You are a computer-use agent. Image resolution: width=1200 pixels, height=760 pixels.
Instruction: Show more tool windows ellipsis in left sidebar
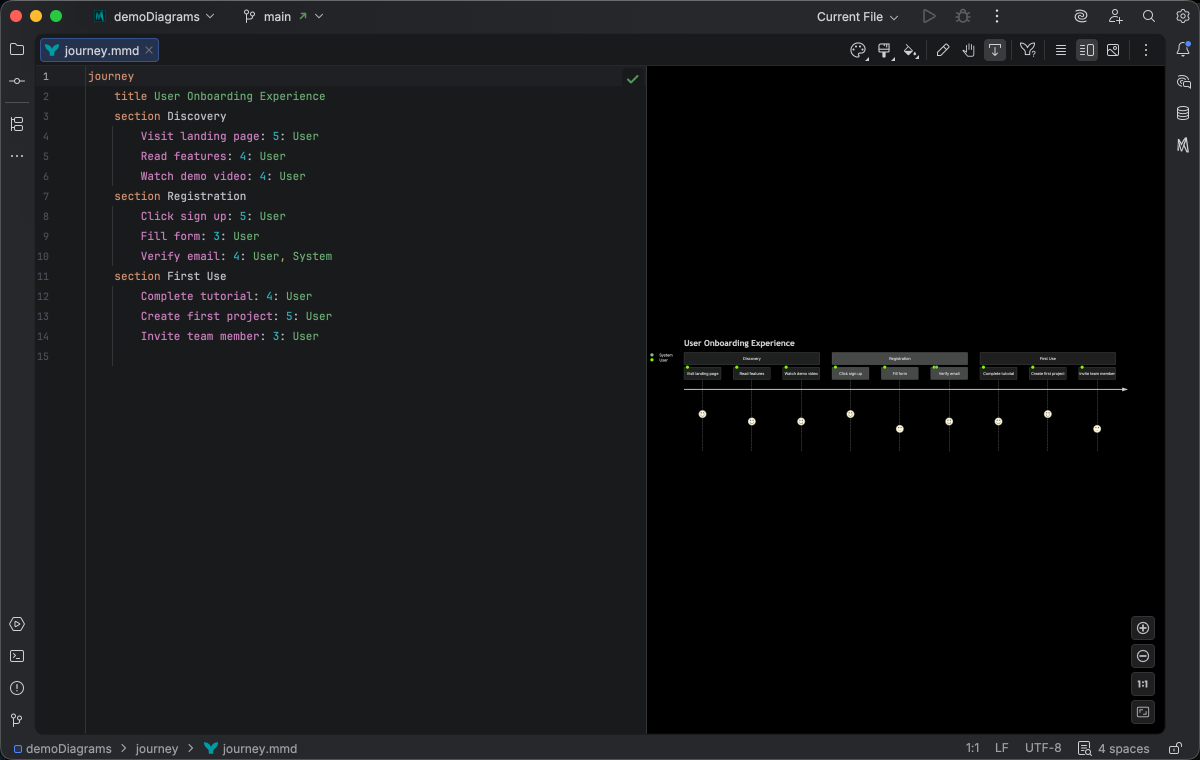17,156
